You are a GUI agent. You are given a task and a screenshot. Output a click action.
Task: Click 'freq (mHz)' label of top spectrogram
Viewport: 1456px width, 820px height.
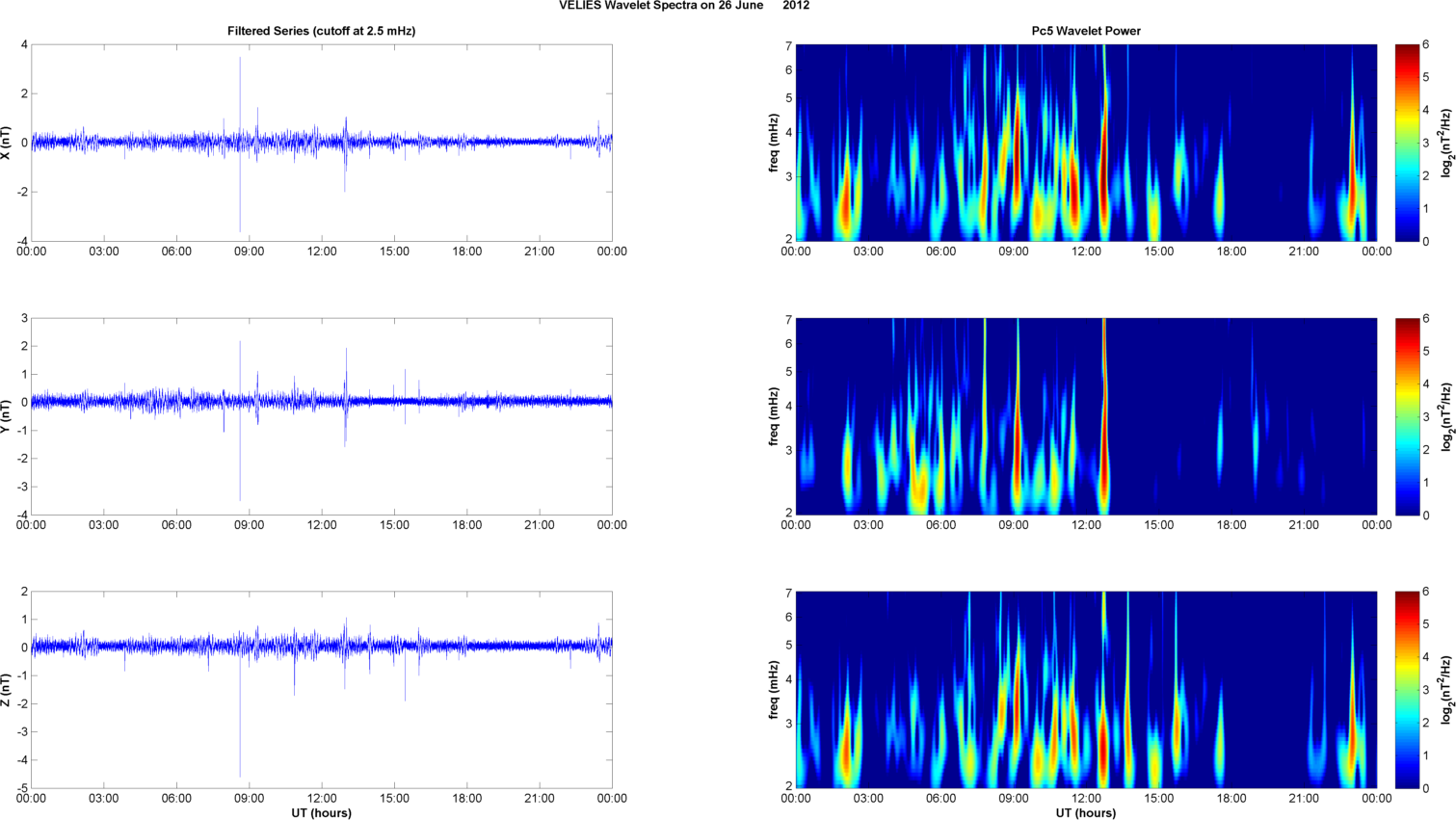coord(774,143)
